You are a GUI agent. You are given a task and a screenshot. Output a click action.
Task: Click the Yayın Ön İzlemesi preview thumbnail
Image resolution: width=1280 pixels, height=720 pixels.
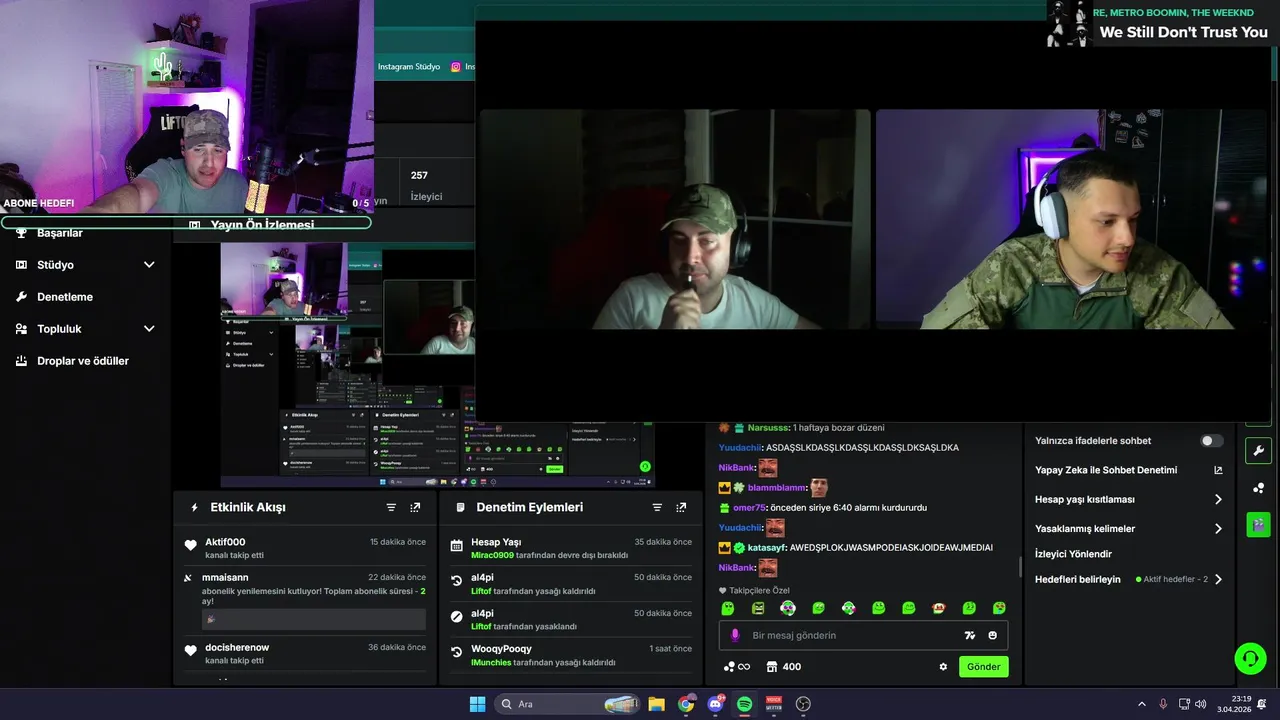click(437, 365)
